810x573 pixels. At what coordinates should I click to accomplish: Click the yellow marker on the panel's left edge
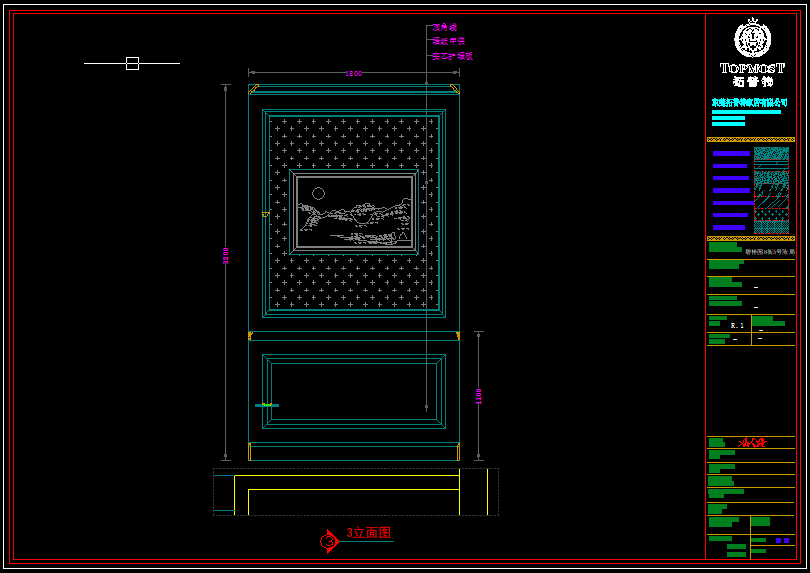[265, 214]
